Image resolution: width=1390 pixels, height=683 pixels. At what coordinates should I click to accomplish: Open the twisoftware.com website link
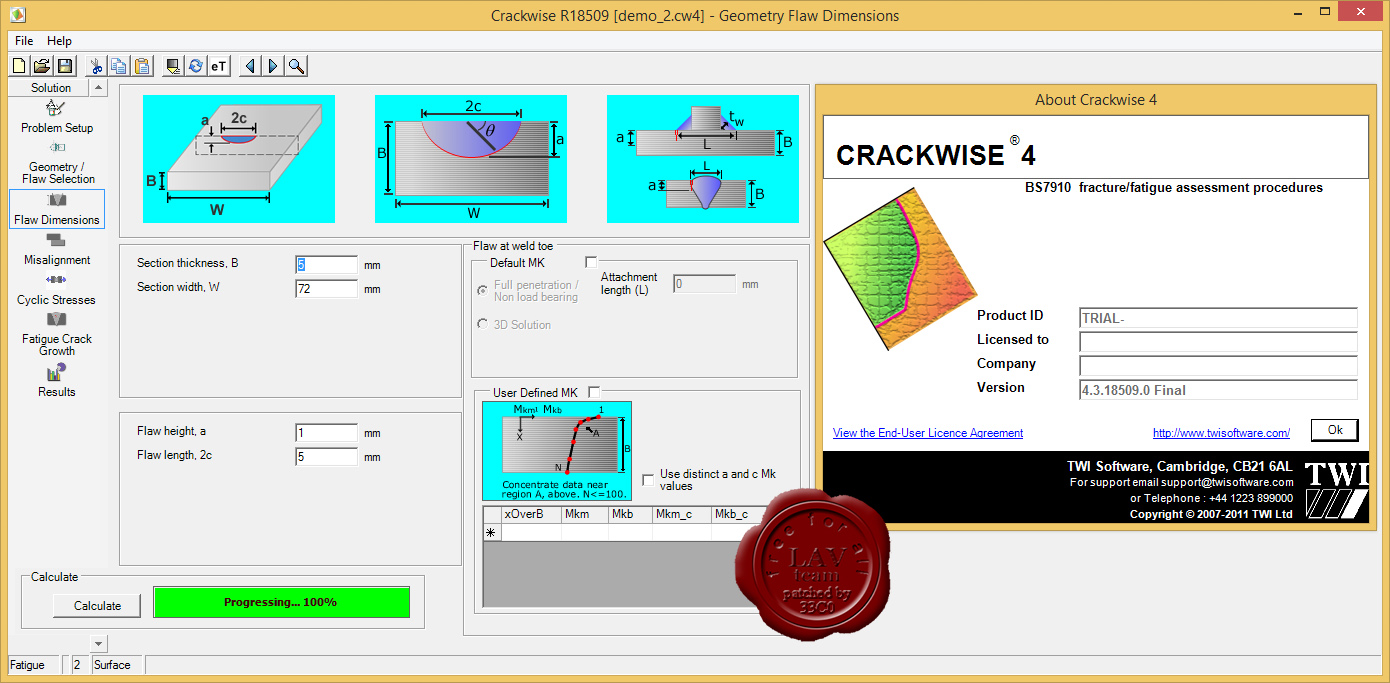point(1221,433)
